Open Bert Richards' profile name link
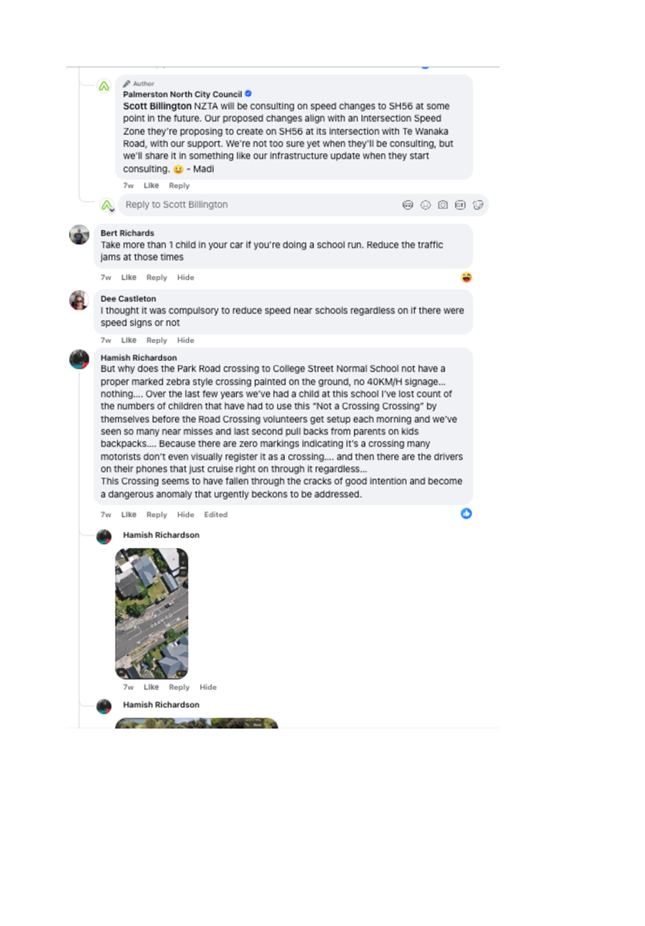The width and height of the screenshot is (645, 926). (127, 233)
